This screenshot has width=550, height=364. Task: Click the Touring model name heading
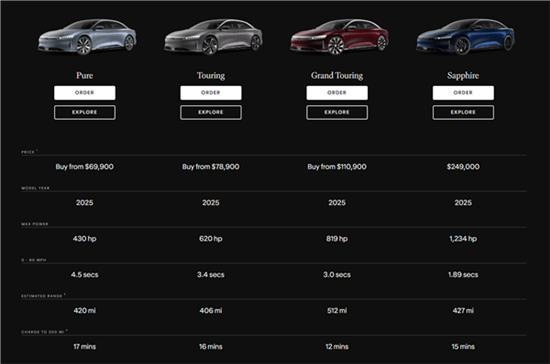[211, 75]
